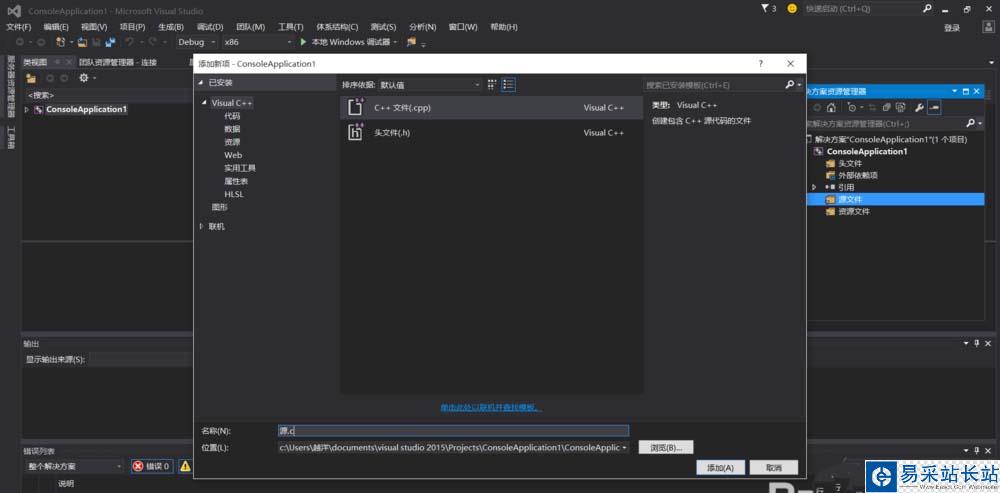The width and height of the screenshot is (1000, 493).
Task: Collapse the 已安装 tree node
Action: 200,83
